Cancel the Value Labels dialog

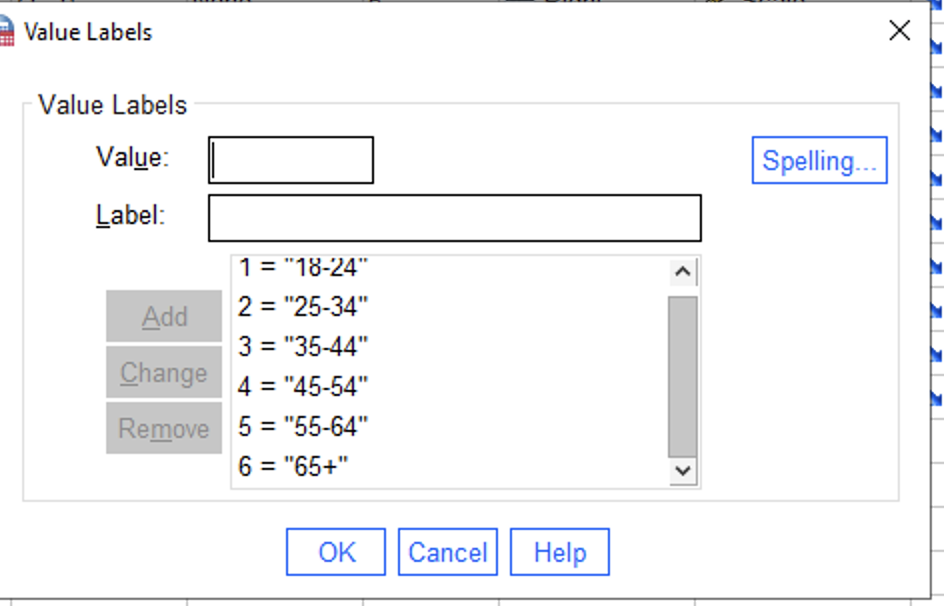click(447, 551)
